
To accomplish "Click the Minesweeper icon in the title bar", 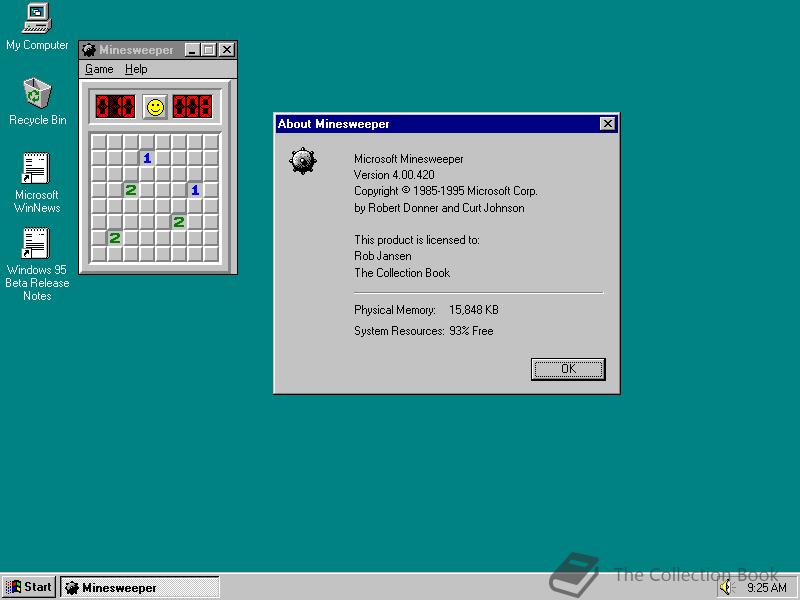I will point(88,49).
